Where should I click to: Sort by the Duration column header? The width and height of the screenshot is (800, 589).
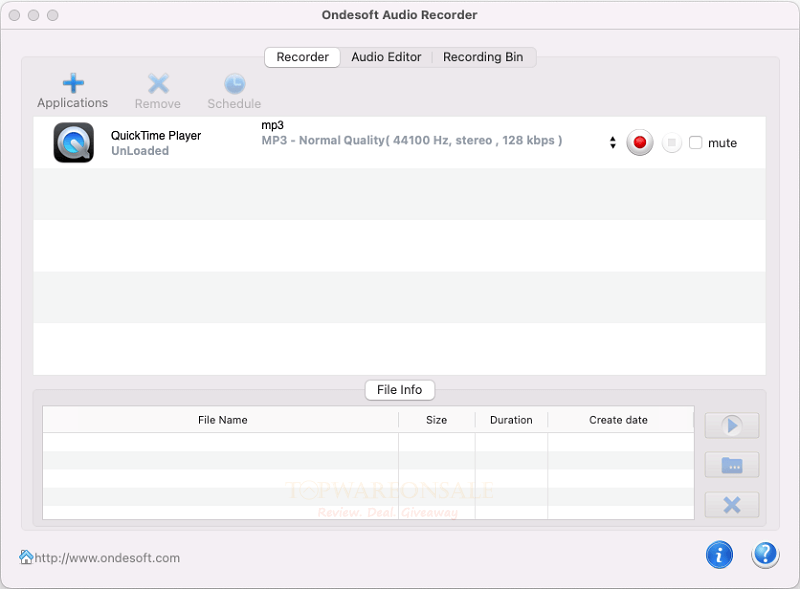[511, 420]
